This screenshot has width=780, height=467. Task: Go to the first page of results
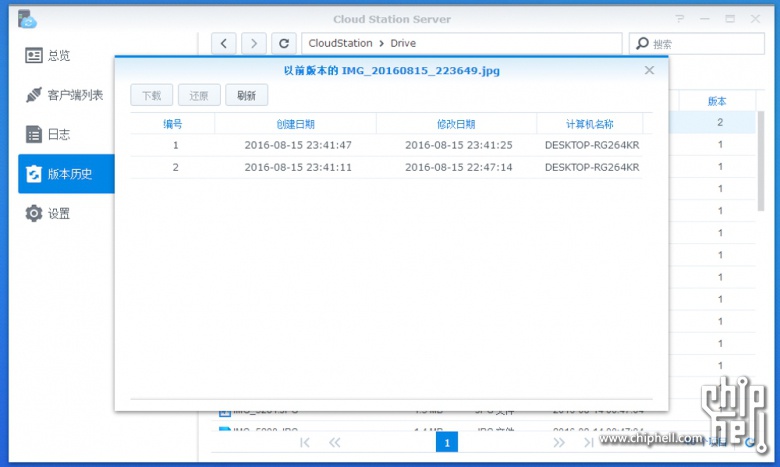point(305,442)
